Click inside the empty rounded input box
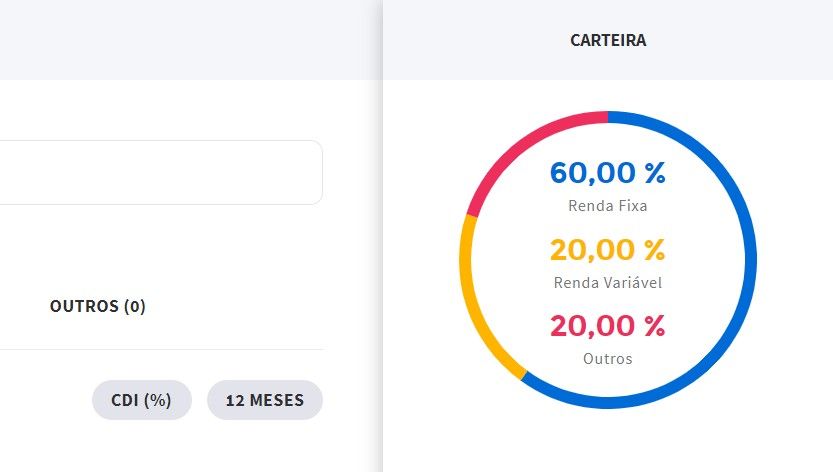Viewport: 833px width, 472px height. coord(159,172)
